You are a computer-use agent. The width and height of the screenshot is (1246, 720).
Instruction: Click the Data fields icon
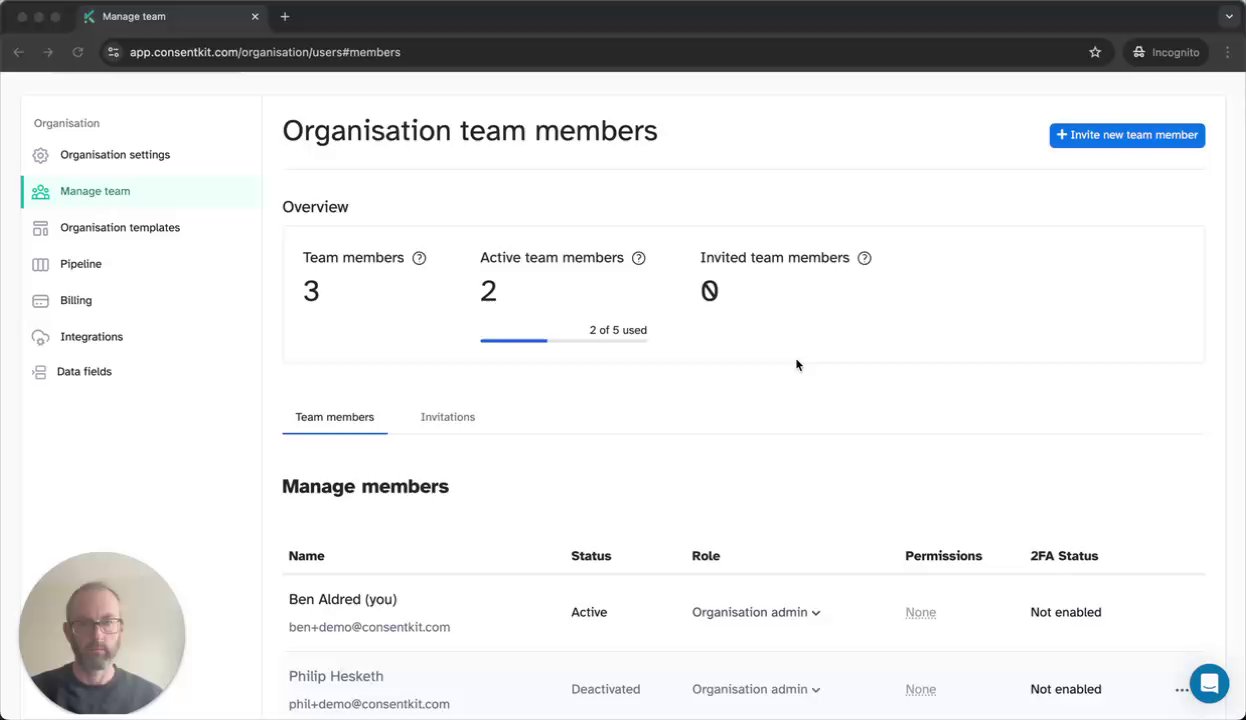(x=39, y=372)
